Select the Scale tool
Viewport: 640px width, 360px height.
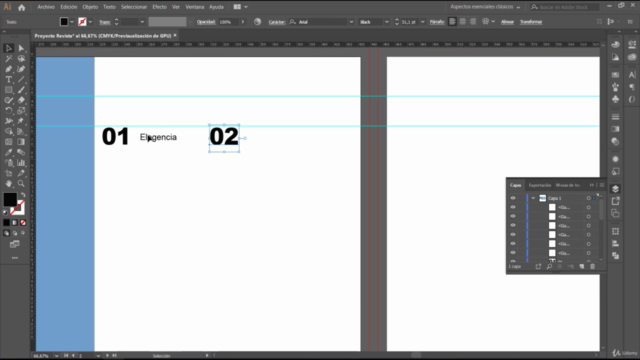[x=21, y=111]
